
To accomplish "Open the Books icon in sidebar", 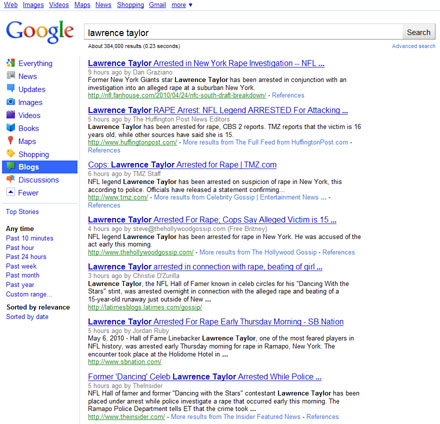I will [x=11, y=128].
